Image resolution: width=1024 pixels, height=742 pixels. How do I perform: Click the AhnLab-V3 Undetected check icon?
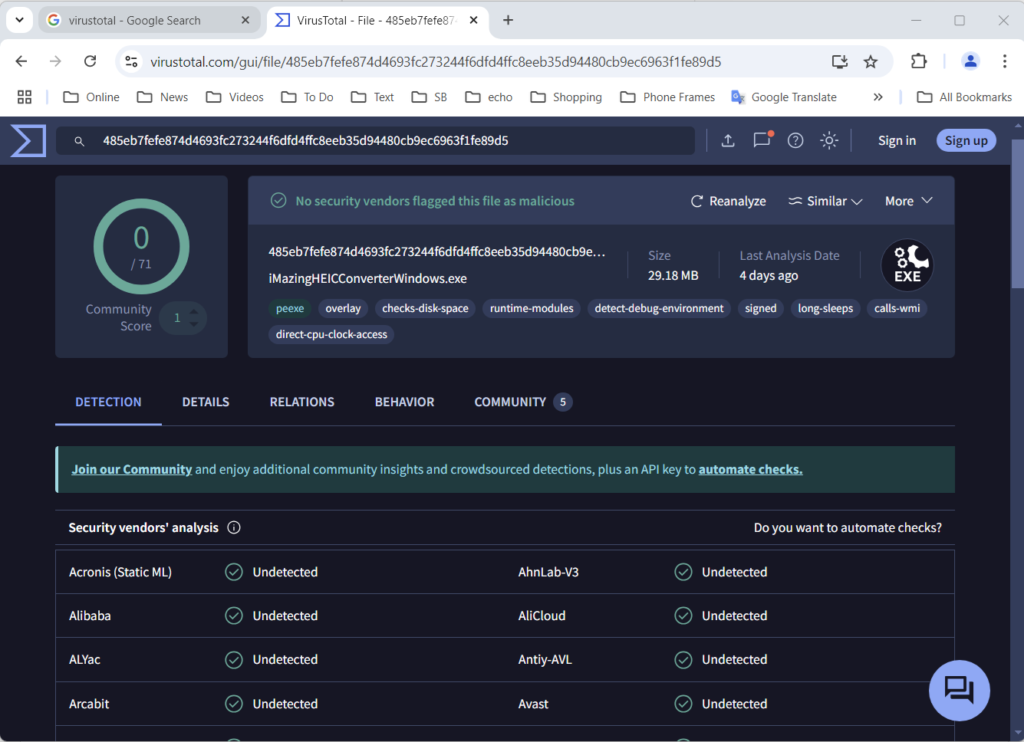coord(683,572)
